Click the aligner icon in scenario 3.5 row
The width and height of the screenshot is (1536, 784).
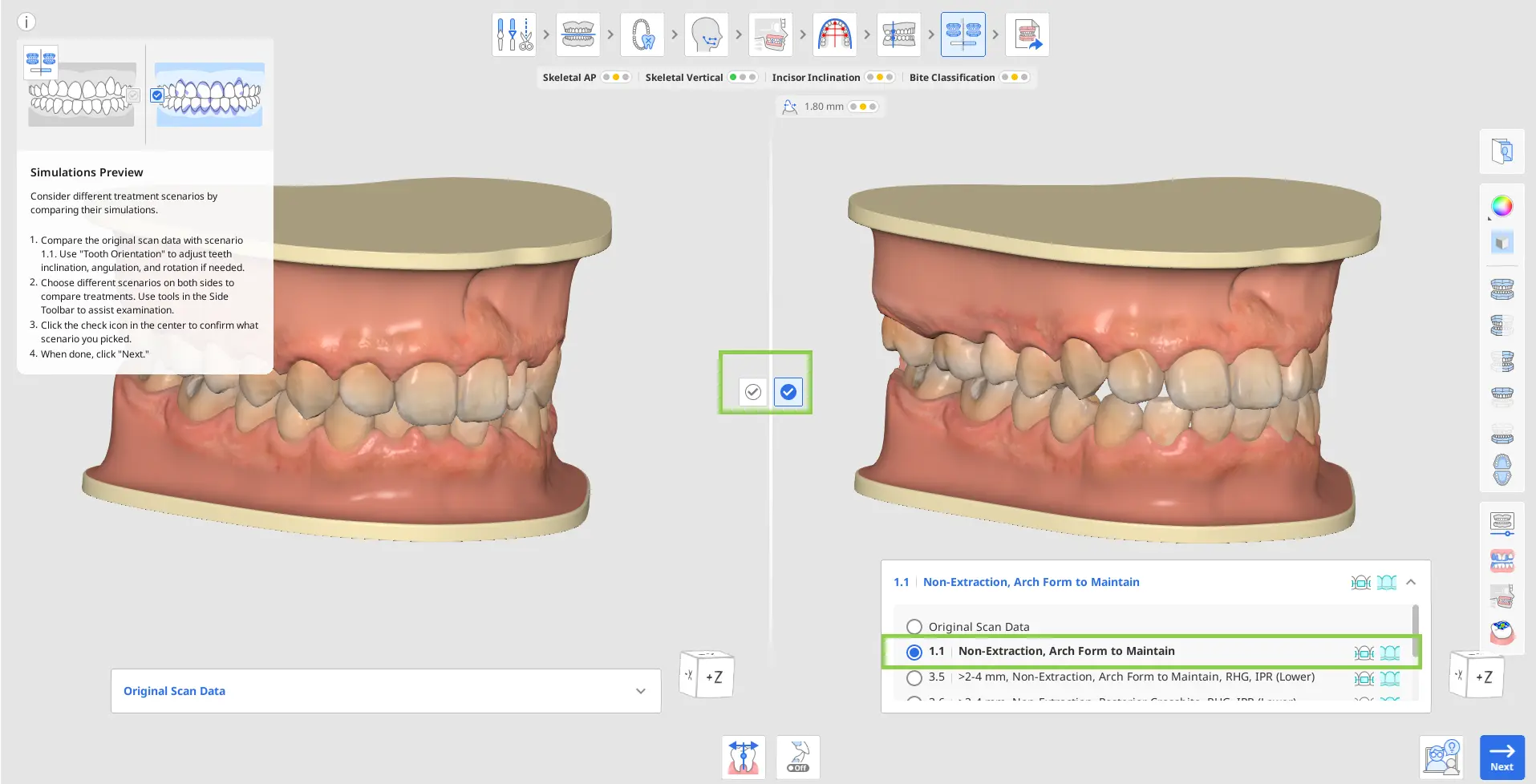pyautogui.click(x=1390, y=678)
